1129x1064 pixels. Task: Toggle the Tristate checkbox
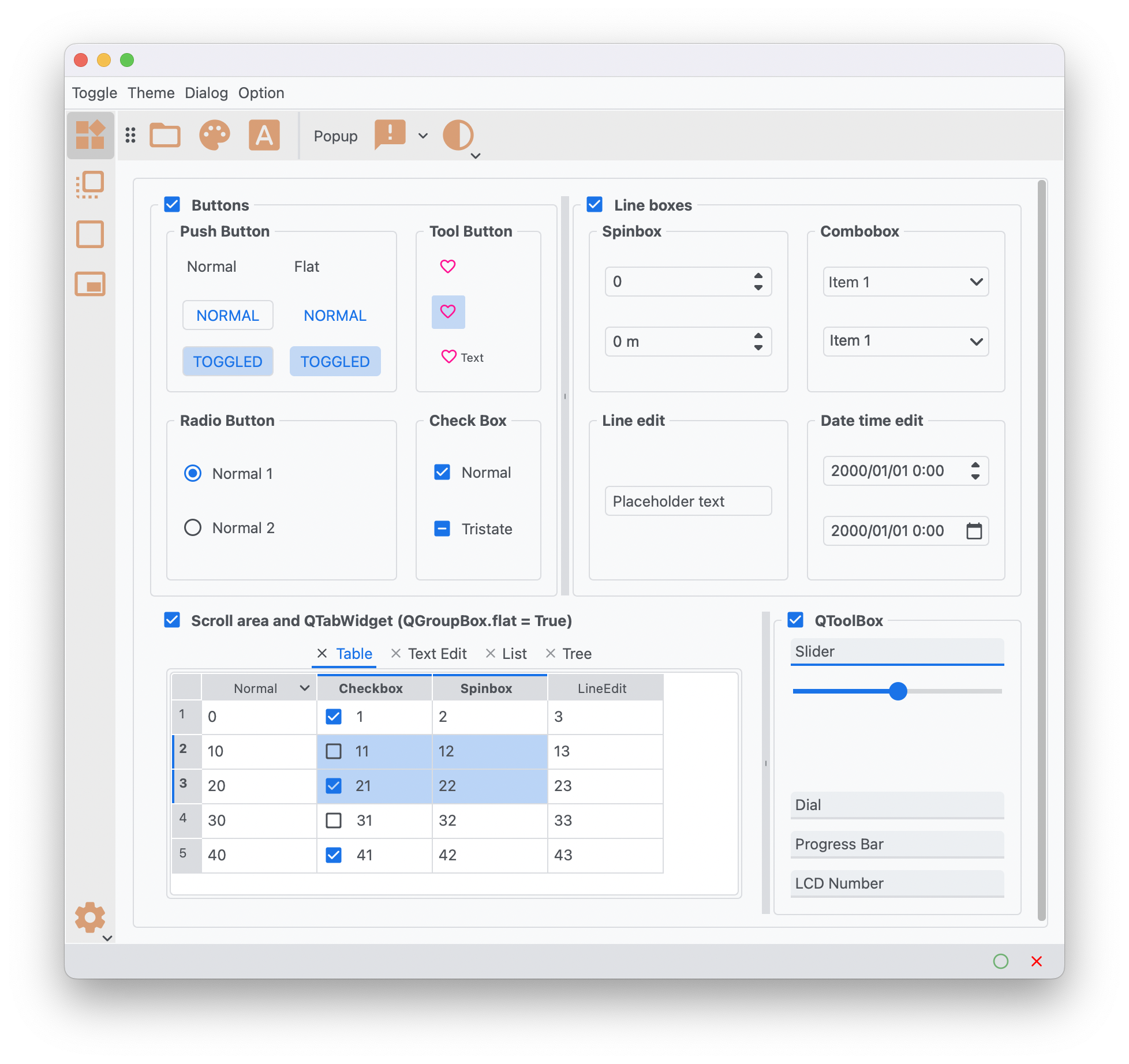pos(442,529)
